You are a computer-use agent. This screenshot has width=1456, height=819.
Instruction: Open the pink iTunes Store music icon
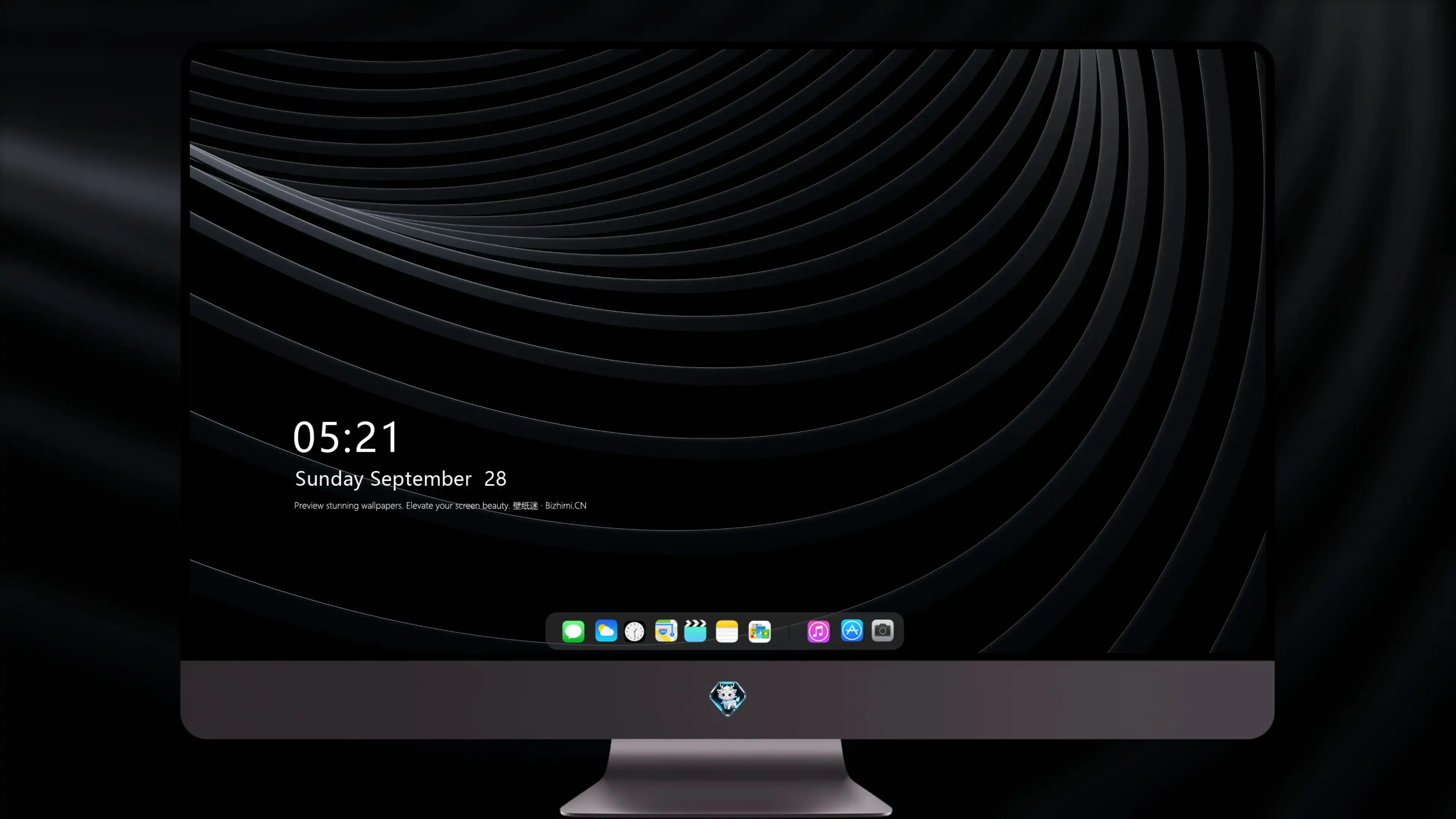pyautogui.click(x=819, y=631)
